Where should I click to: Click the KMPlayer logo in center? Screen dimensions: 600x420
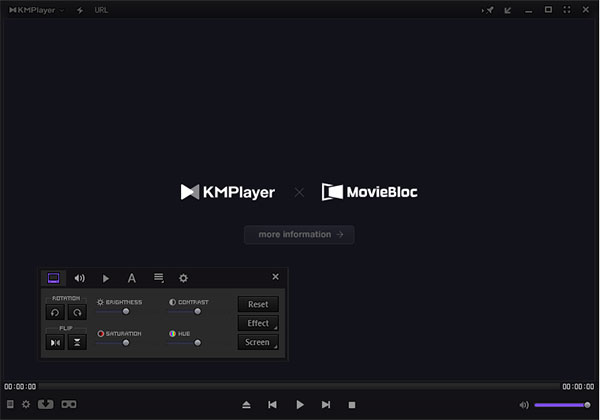pyautogui.click(x=228, y=192)
